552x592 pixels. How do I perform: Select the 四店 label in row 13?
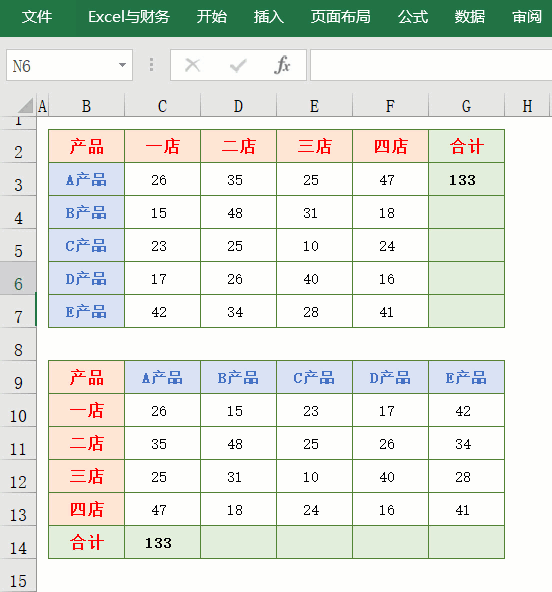click(86, 509)
